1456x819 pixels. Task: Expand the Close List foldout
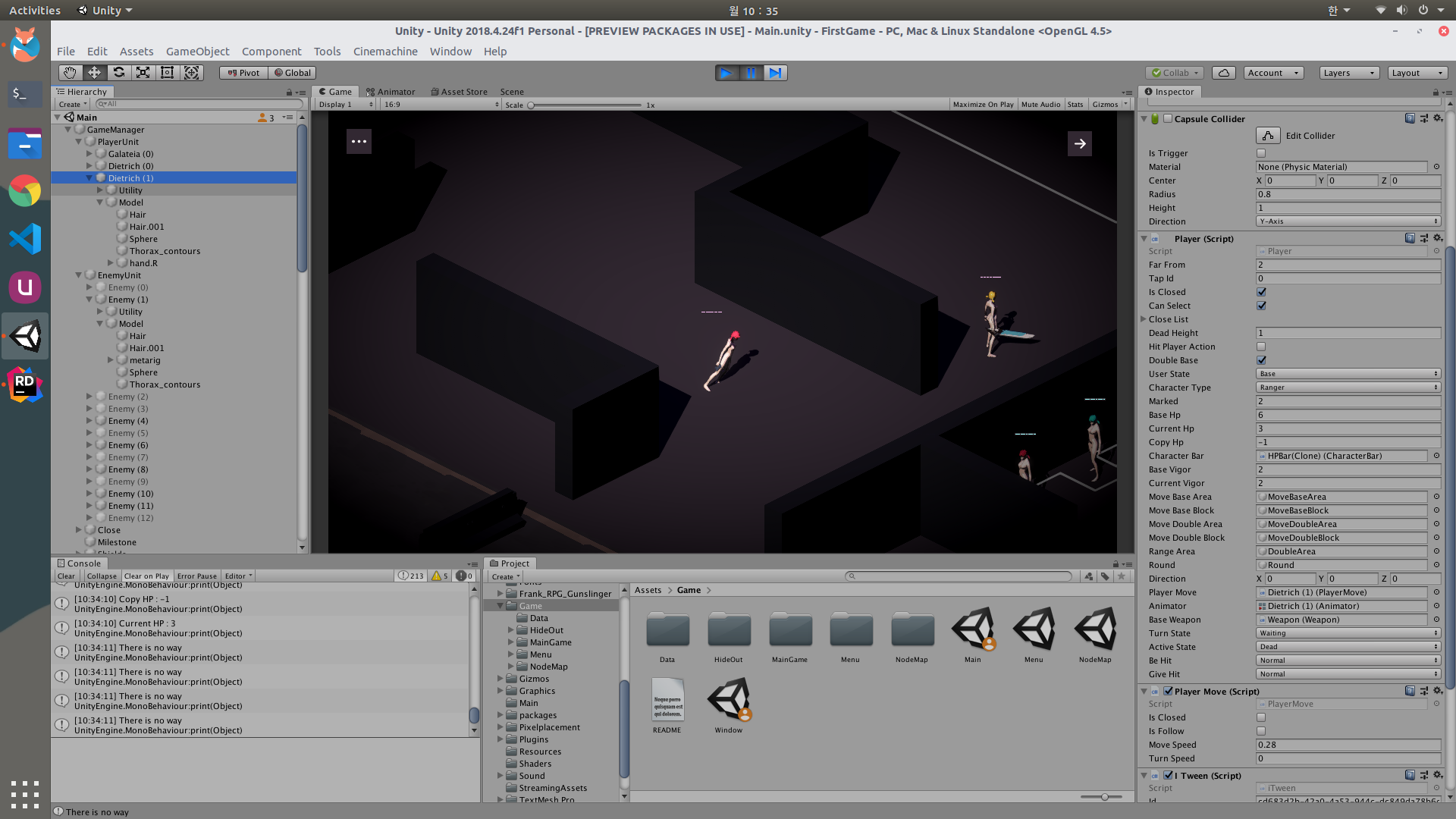pos(1144,319)
